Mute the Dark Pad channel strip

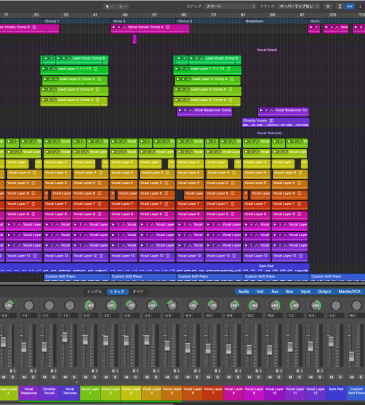(x=332, y=377)
